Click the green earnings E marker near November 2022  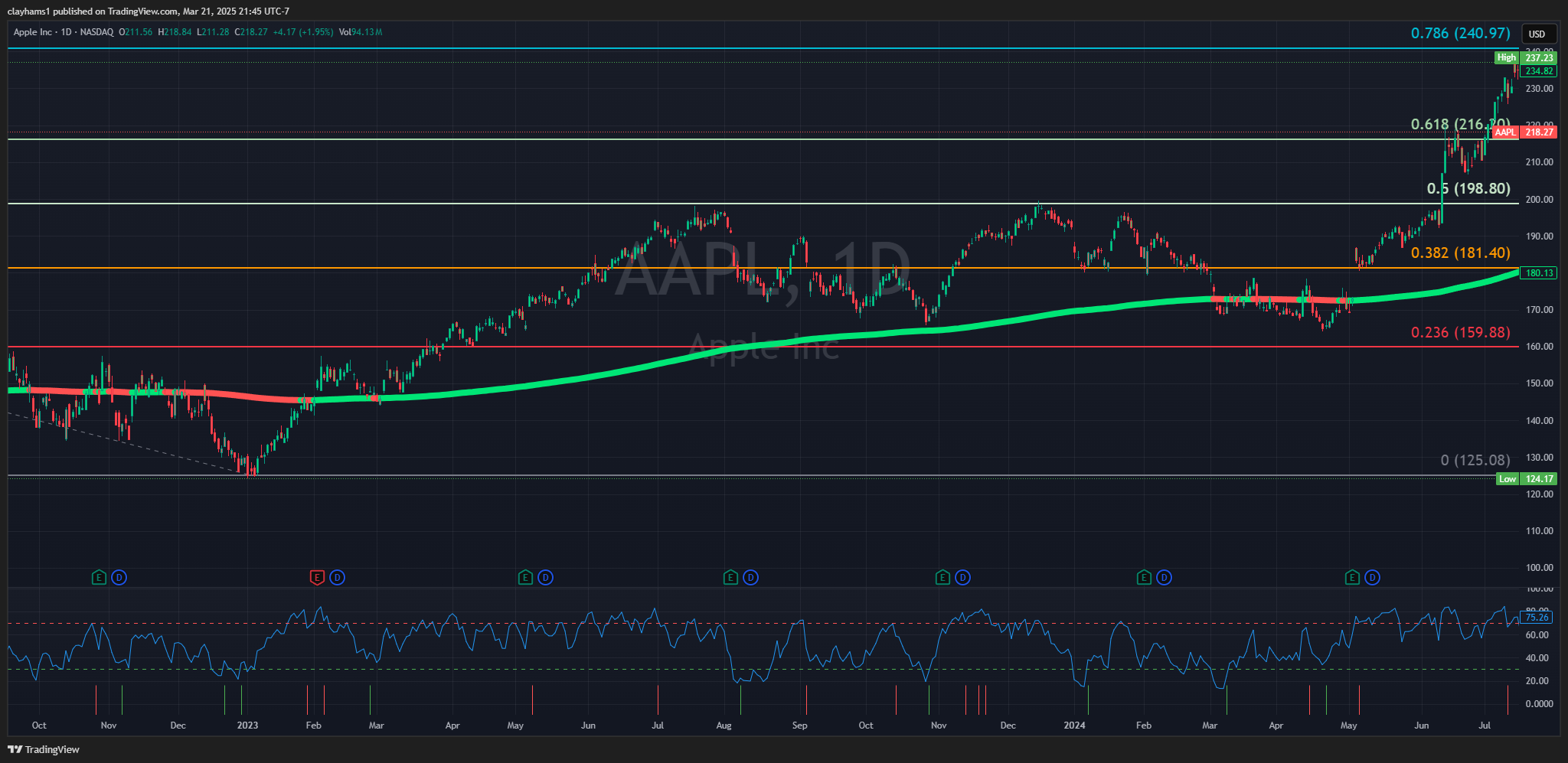pos(99,578)
